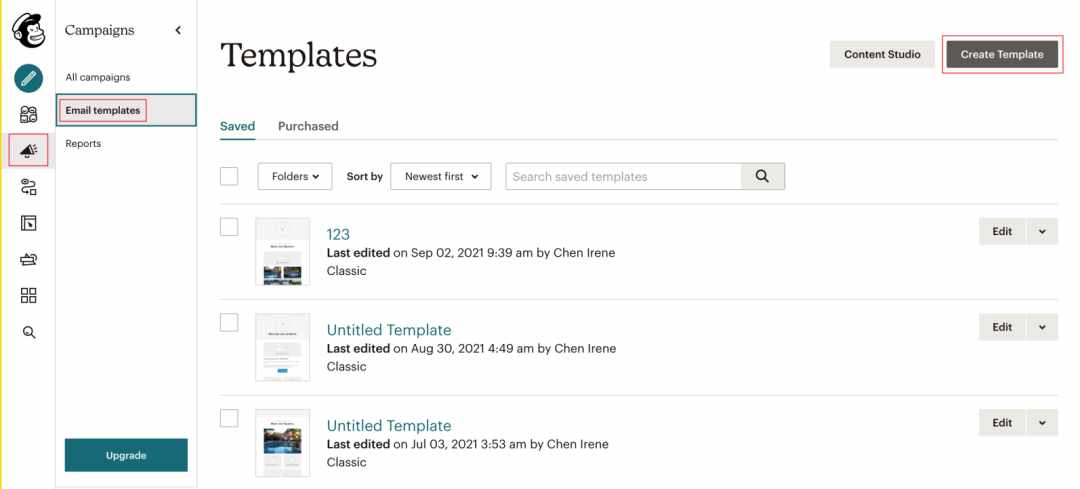
Task: Open the Website icon in sidebar
Action: click(28, 223)
